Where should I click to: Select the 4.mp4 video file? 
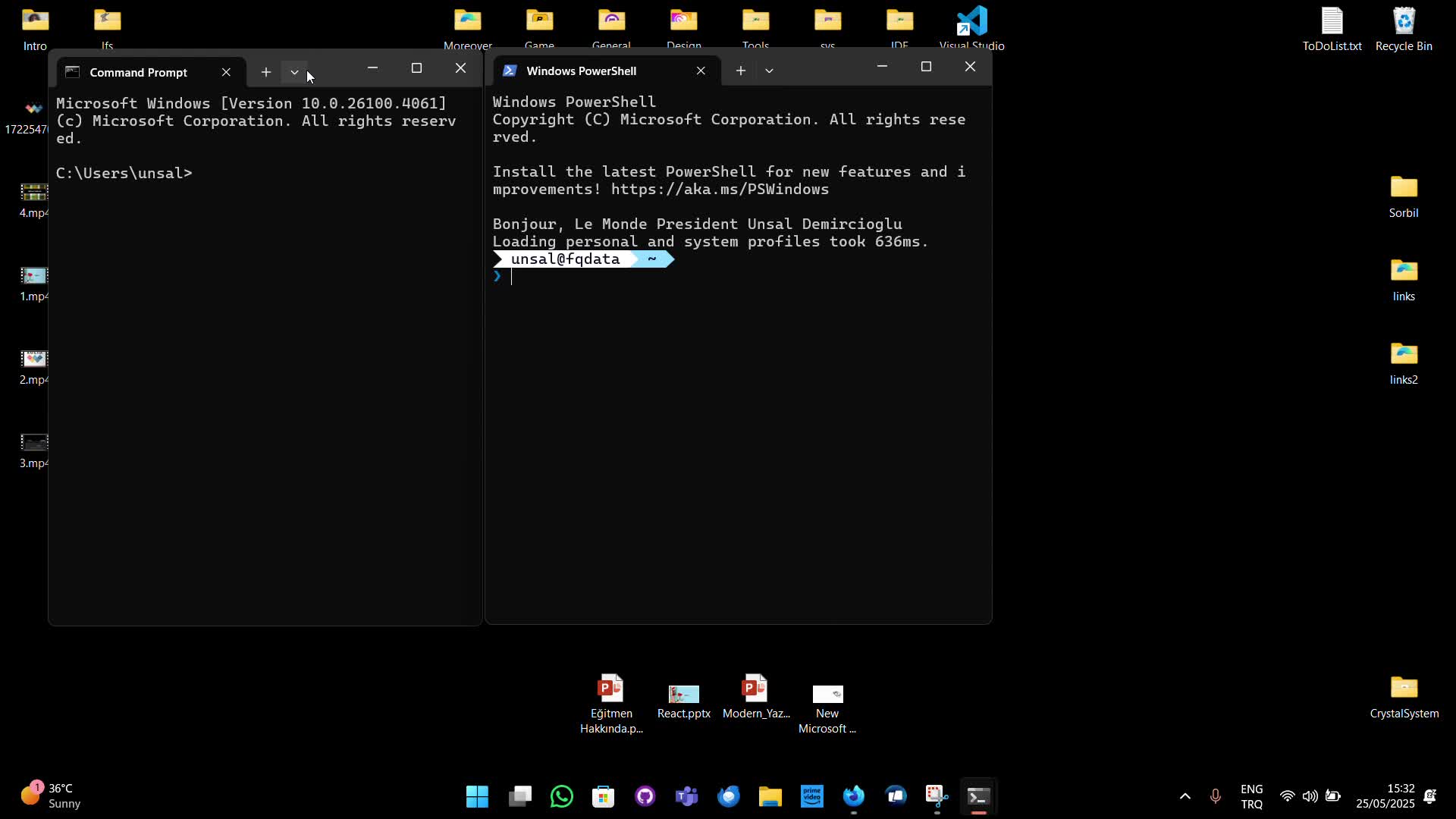(33, 201)
